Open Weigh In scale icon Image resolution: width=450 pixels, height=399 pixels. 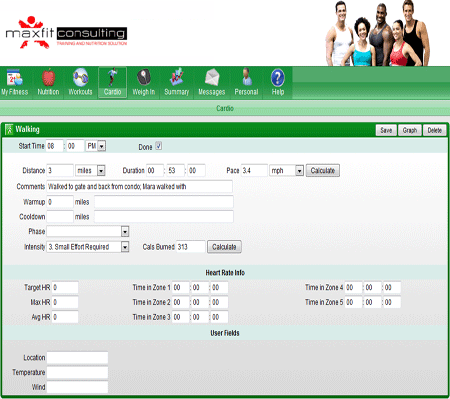point(144,78)
